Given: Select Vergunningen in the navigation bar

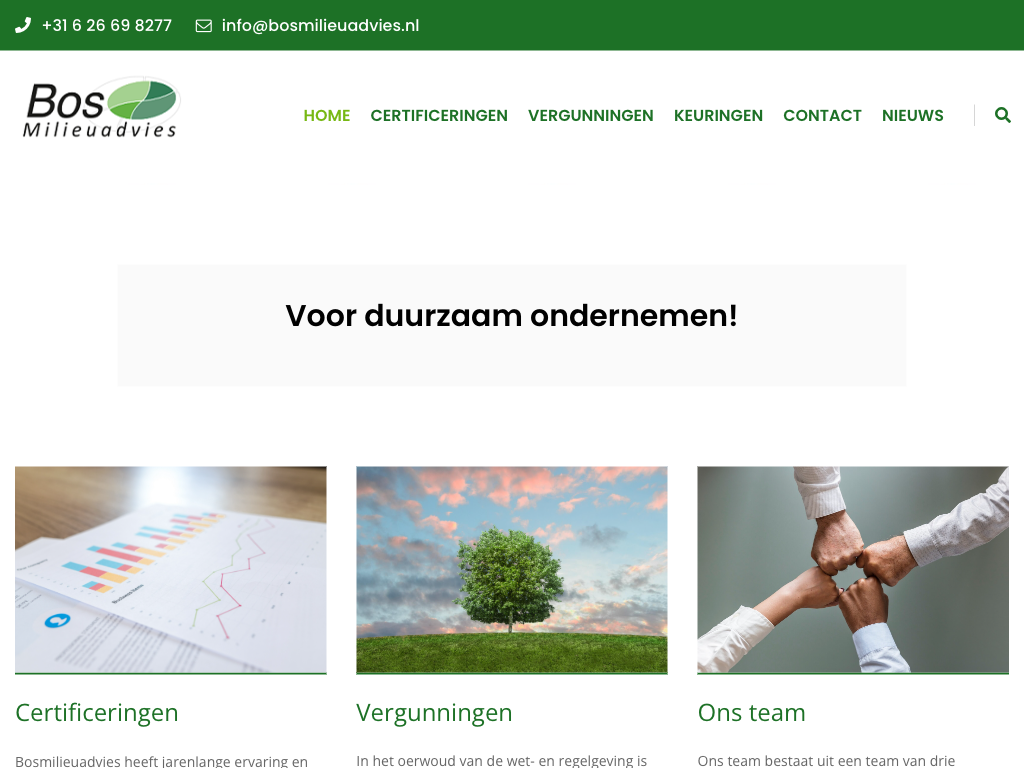Looking at the screenshot, I should point(590,116).
